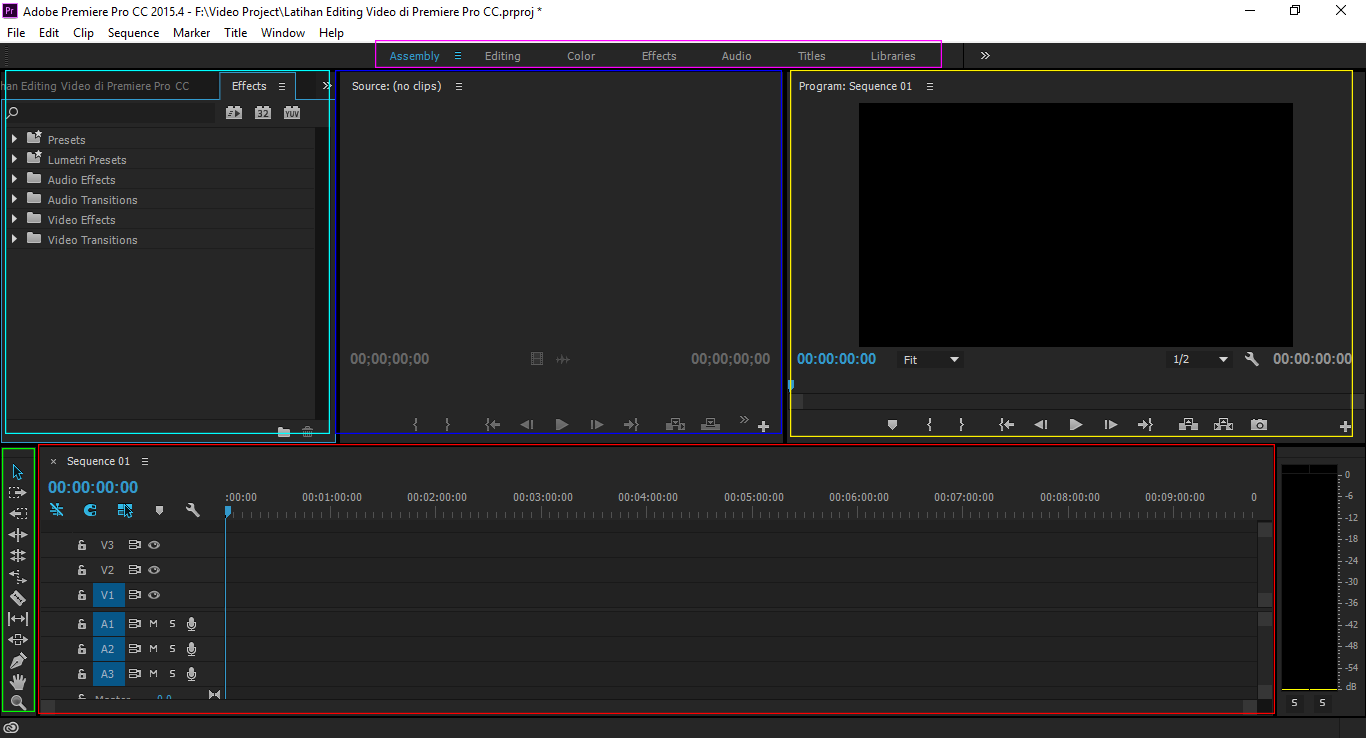The height and width of the screenshot is (738, 1366).
Task: Lock the V3 track
Action: pyautogui.click(x=82, y=545)
